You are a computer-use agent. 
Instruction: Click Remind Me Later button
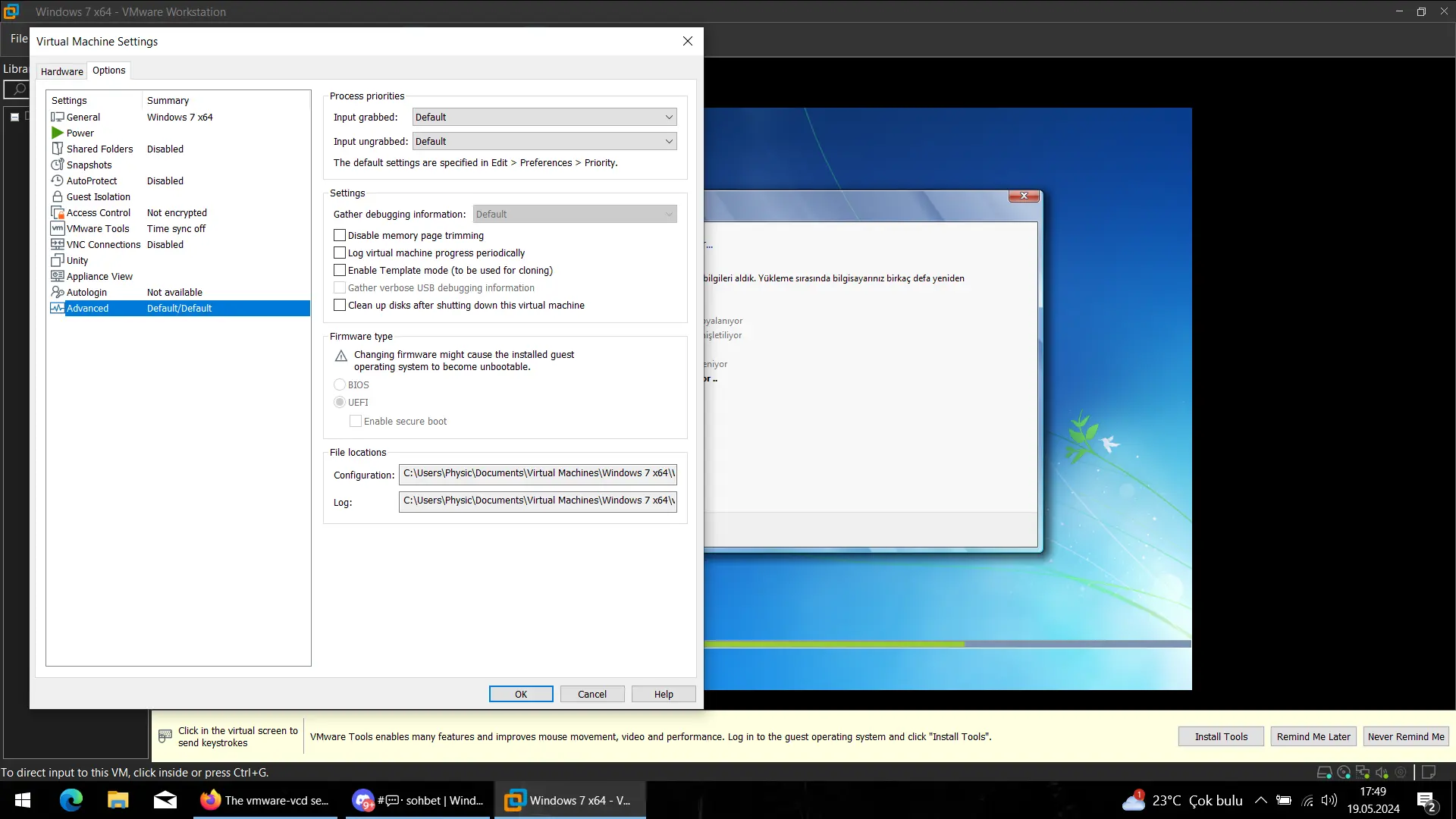click(x=1313, y=736)
